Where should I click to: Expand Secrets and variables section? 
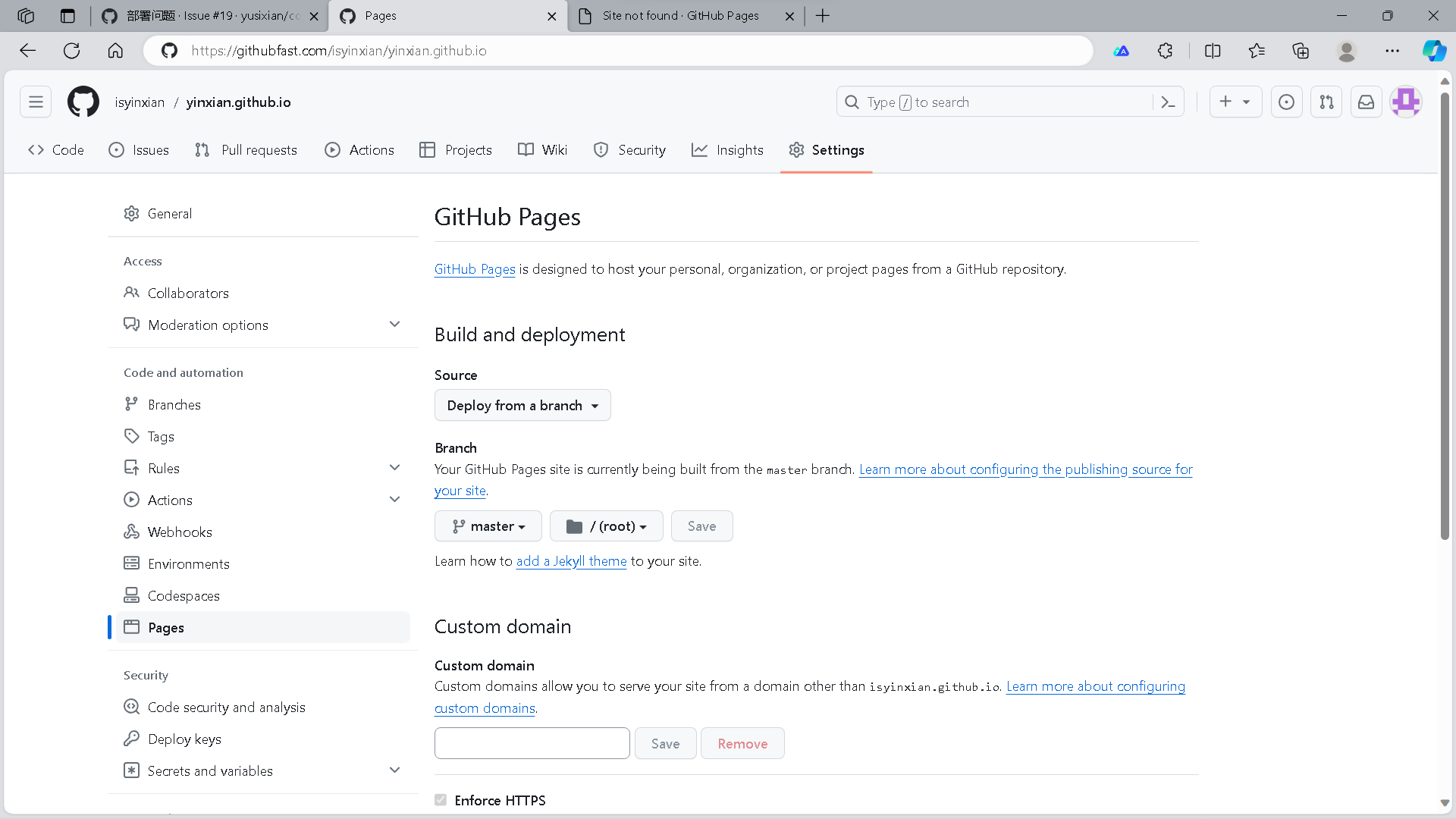(394, 770)
